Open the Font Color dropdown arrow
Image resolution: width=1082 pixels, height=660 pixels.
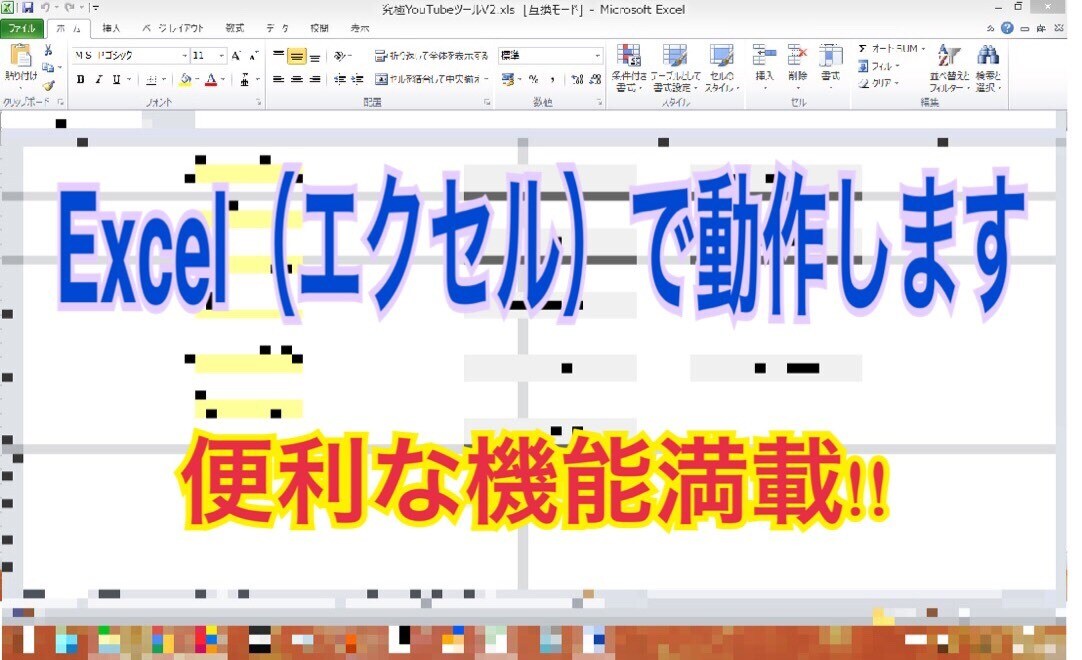[x=223, y=80]
